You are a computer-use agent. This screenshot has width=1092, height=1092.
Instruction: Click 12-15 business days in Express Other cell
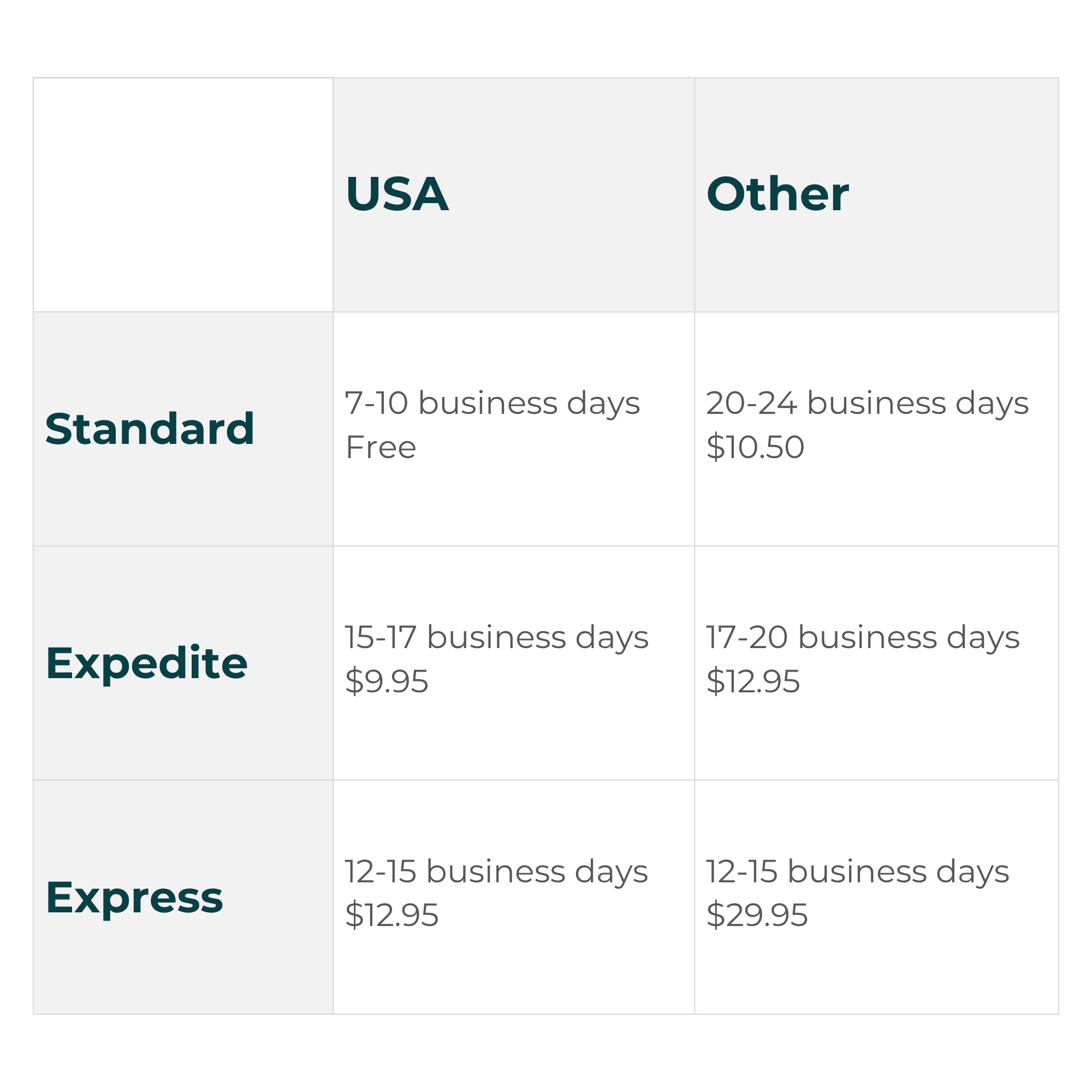coord(857,871)
